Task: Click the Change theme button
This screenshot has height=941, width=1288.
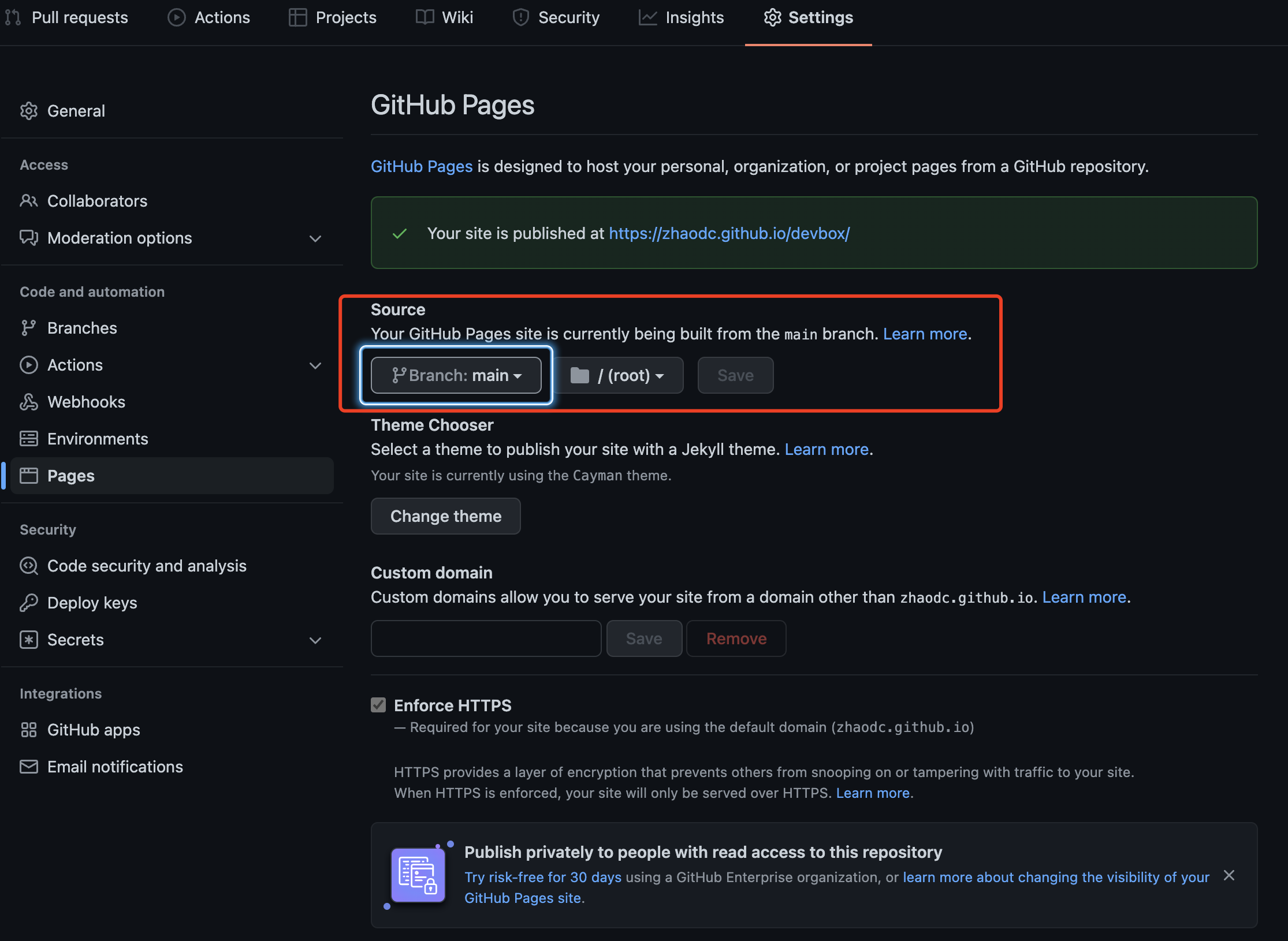Action: (446, 516)
